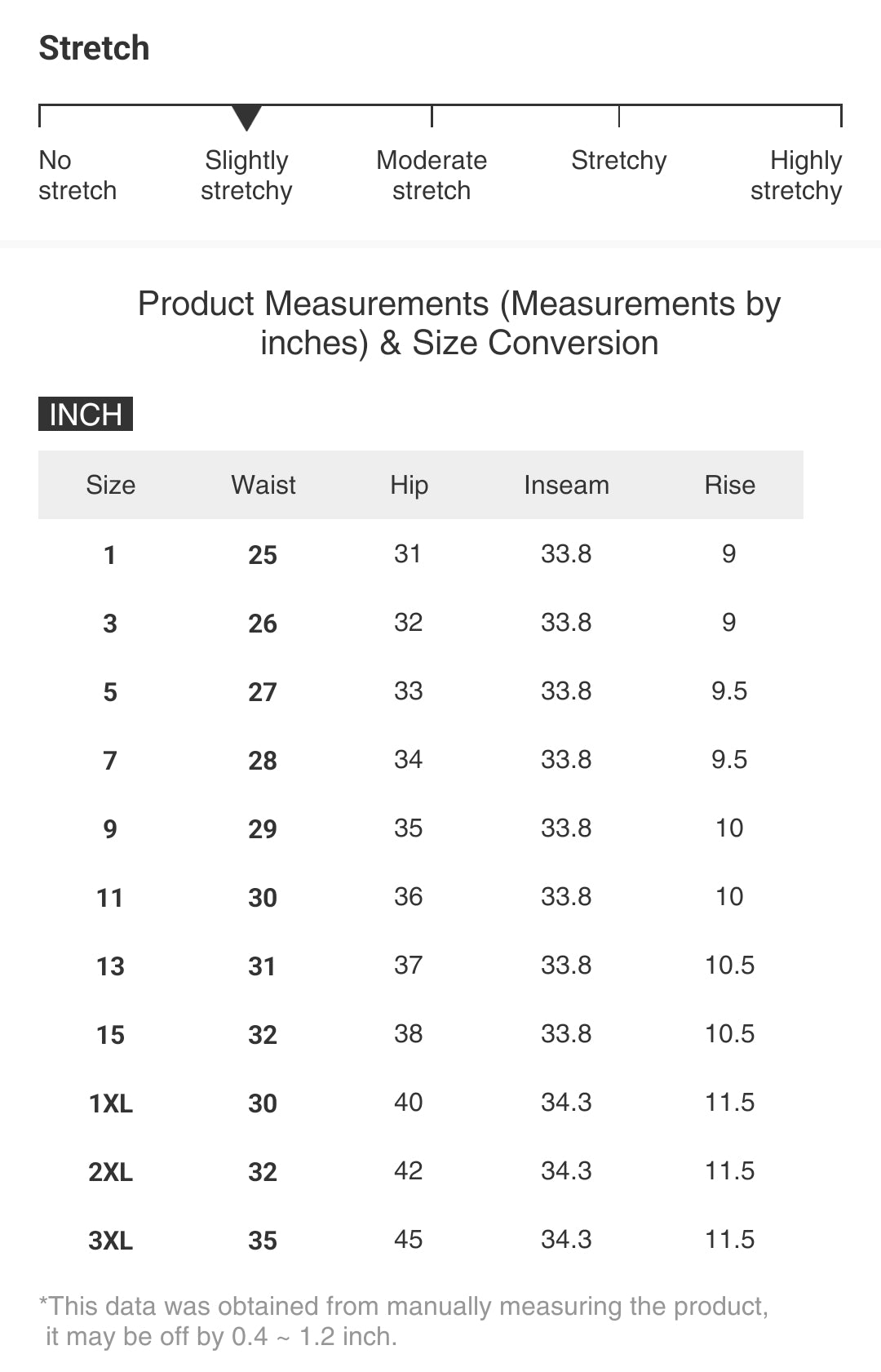Click the Inseam column header
This screenshot has height=1372, width=881.
[566, 485]
